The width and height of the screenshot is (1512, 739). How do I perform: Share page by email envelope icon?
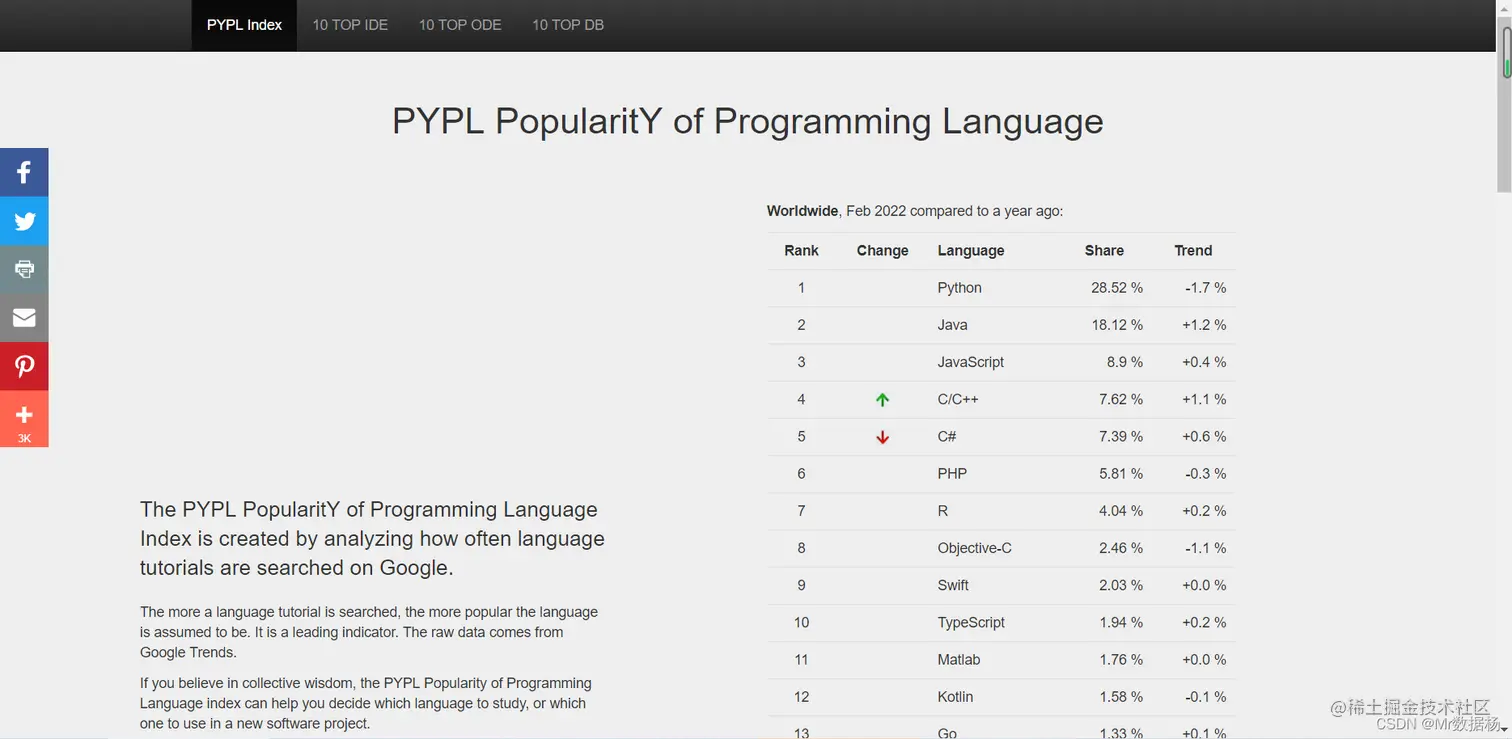24,318
